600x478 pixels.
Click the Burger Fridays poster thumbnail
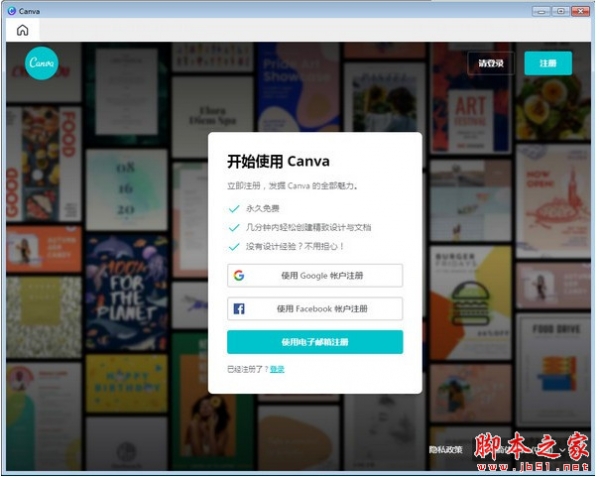point(471,302)
